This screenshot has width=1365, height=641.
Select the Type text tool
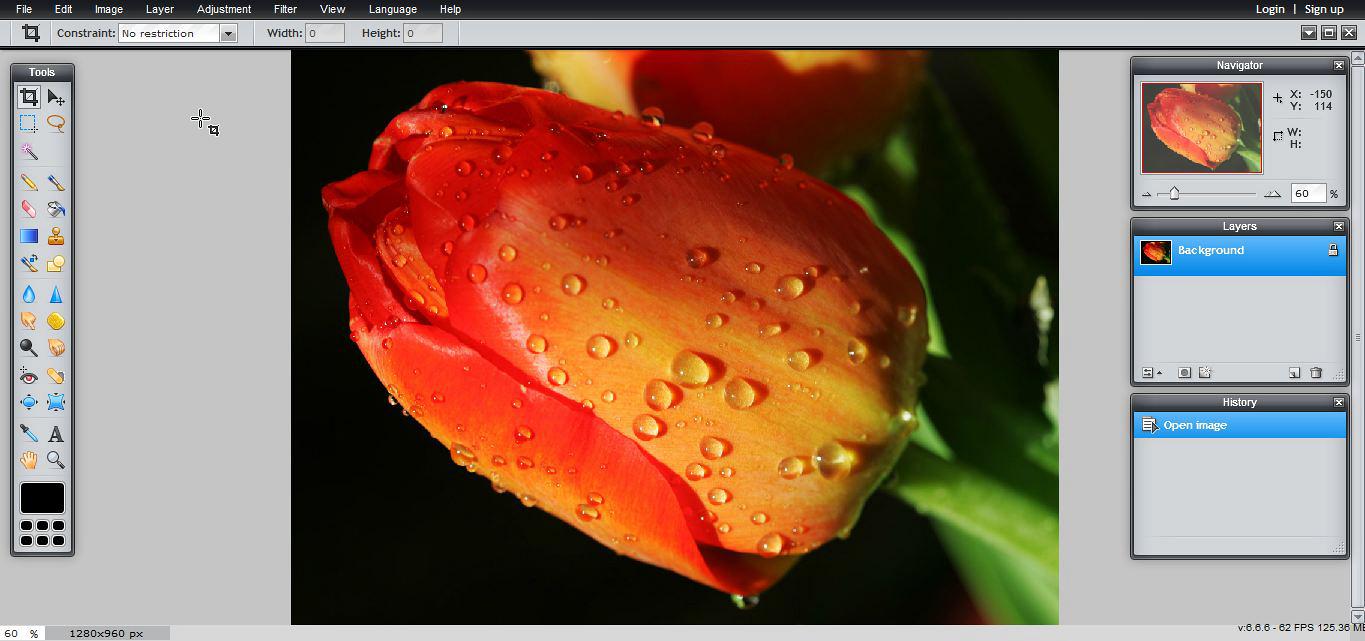pos(56,434)
